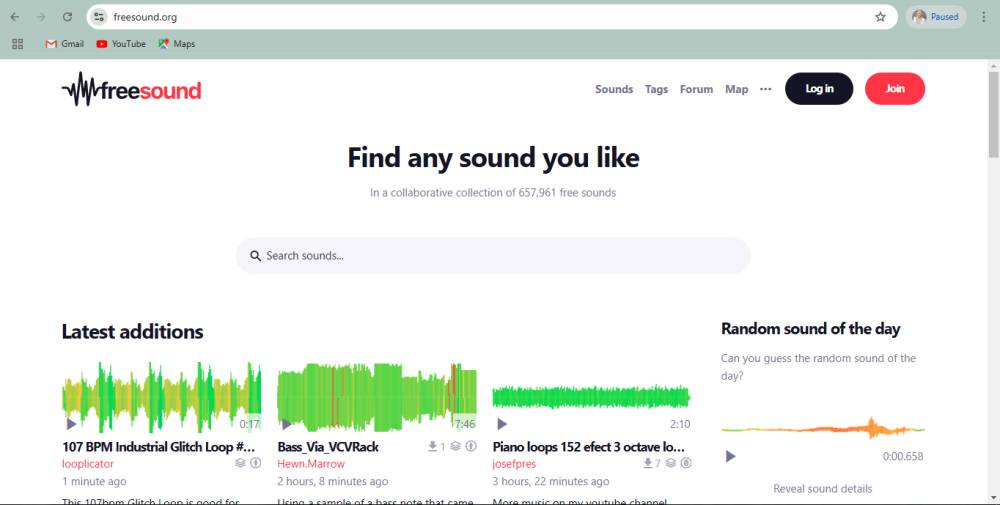
Task: Click the 0:17 duration label
Action: 249,424
